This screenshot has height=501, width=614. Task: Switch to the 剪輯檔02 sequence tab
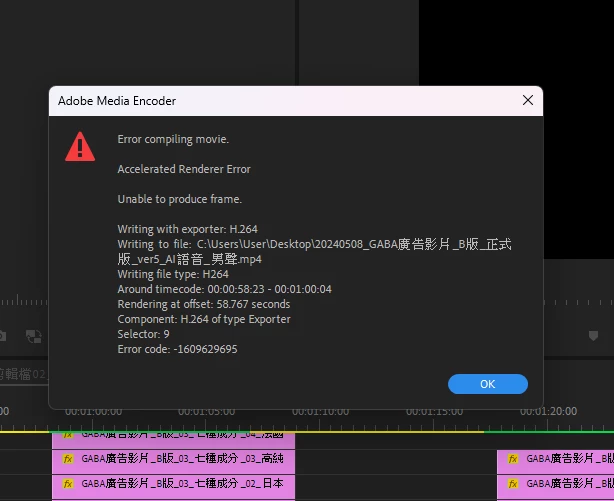pyautogui.click(x=23, y=374)
